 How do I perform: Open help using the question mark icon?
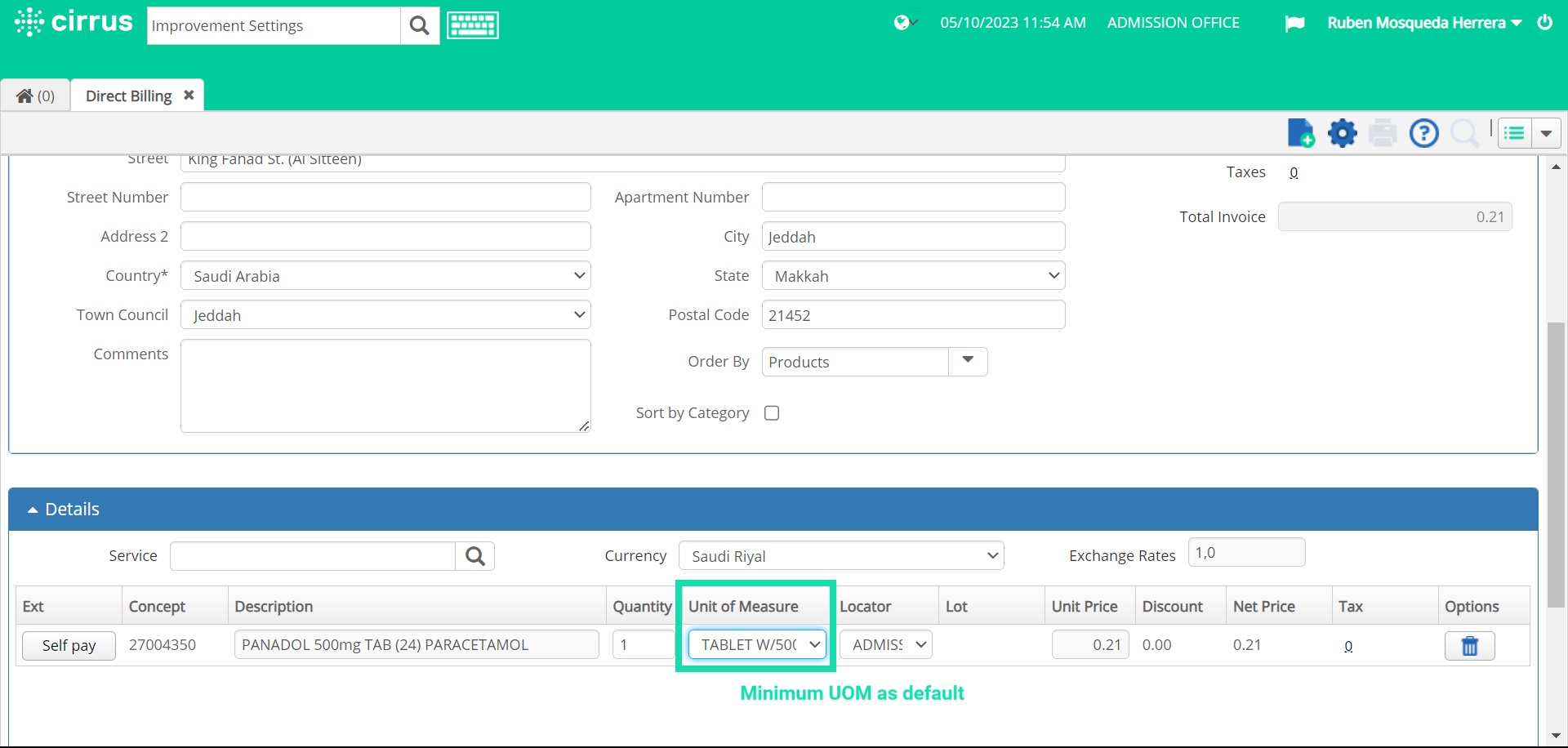tap(1423, 132)
